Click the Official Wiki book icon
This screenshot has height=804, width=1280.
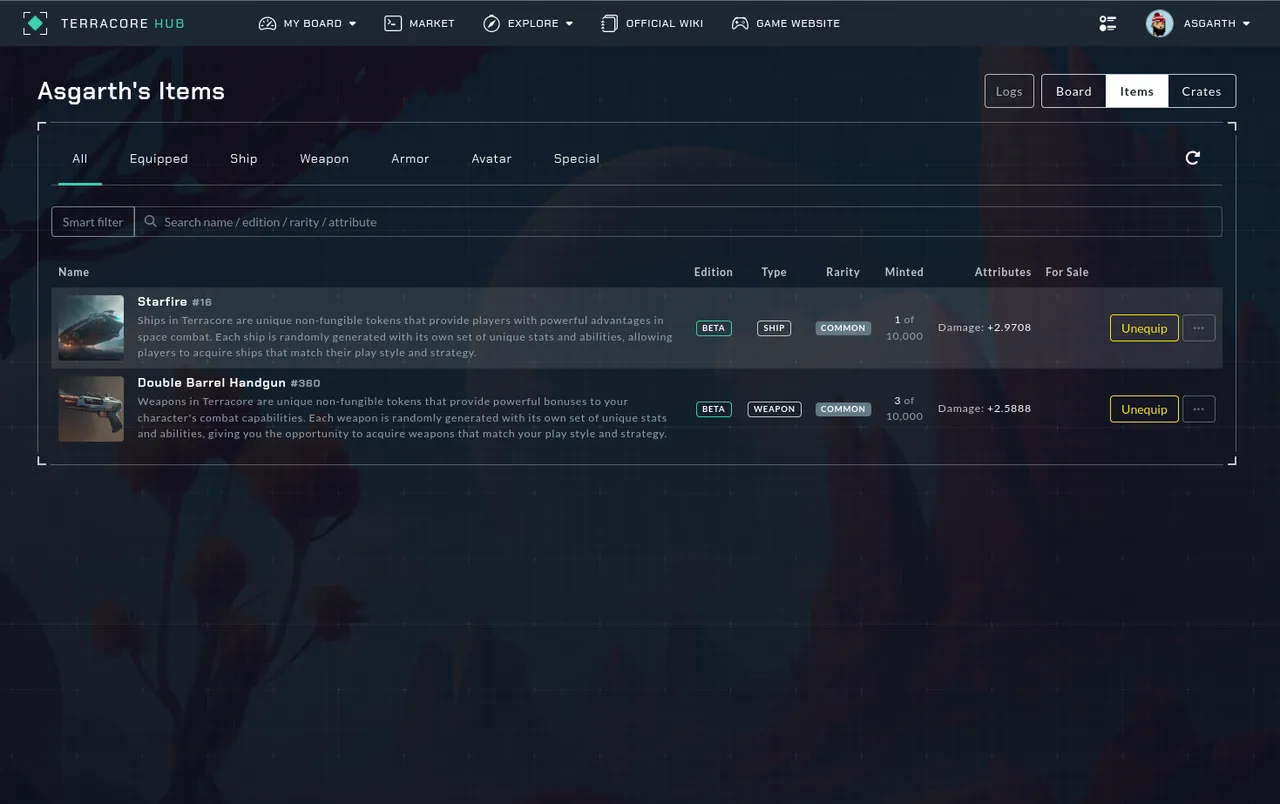click(609, 23)
